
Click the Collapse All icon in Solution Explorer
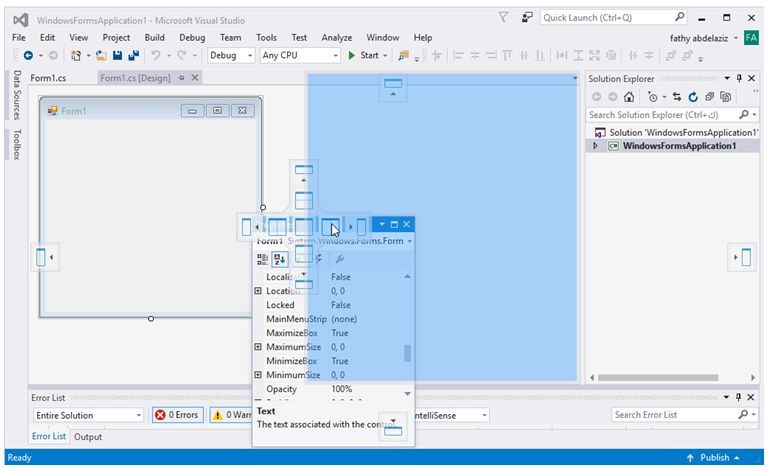[709, 97]
